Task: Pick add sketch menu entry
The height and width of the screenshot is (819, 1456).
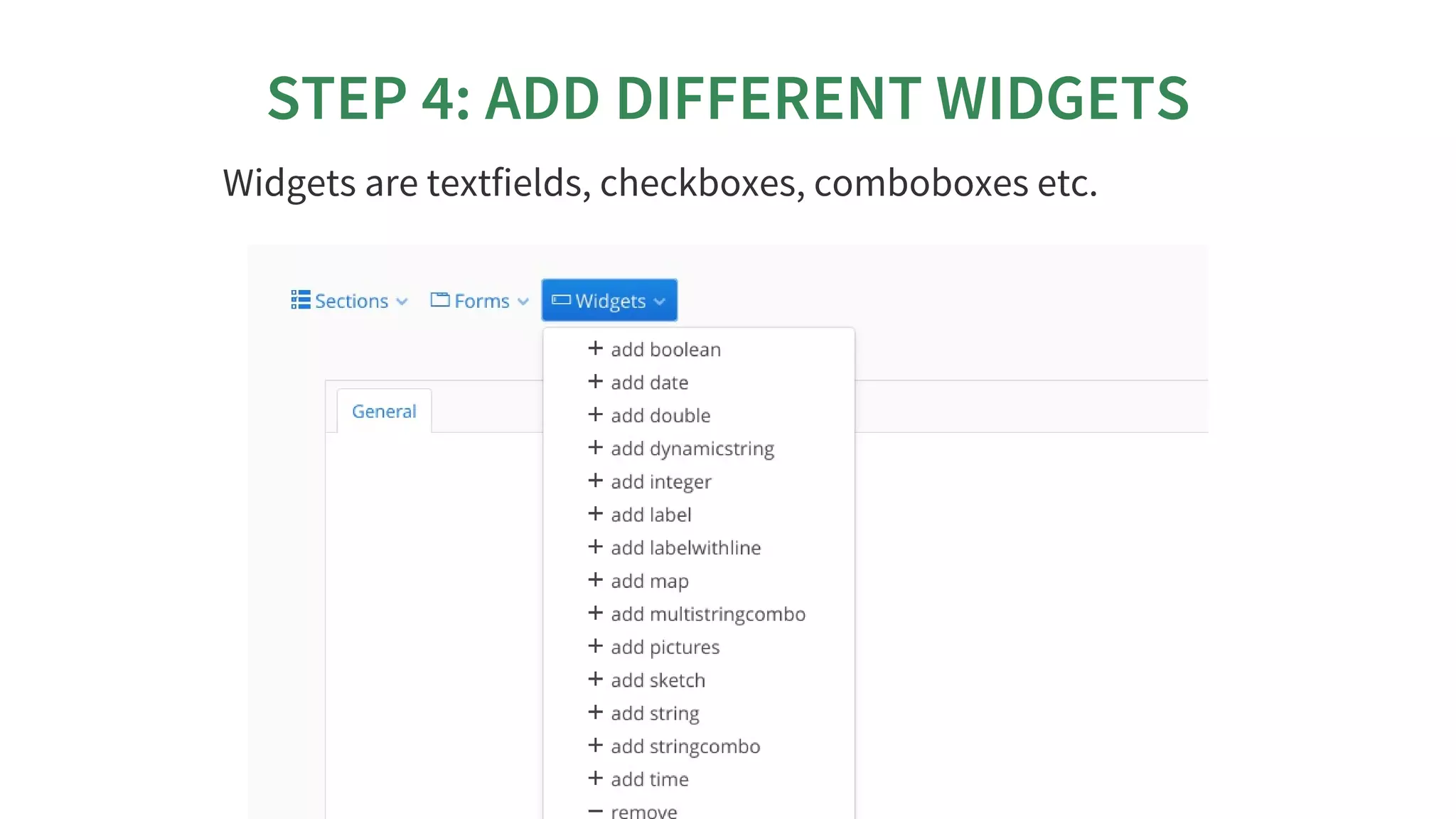Action: point(698,680)
